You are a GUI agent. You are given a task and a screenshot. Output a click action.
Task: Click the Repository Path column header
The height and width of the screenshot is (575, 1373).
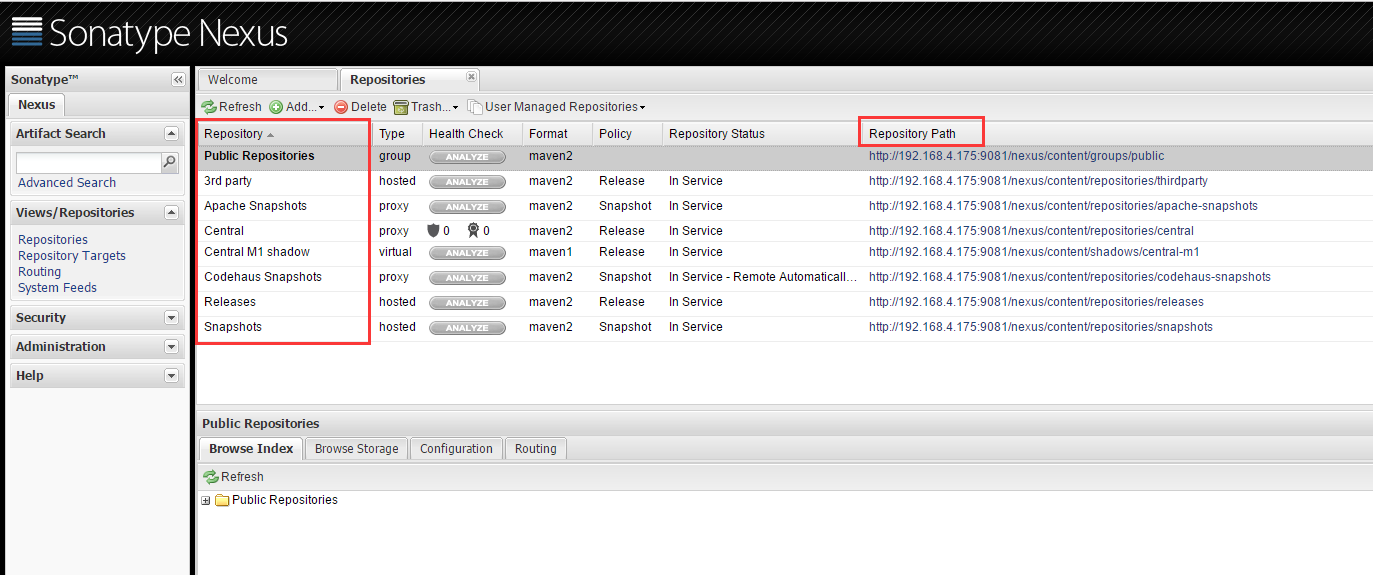tap(1117, 134)
